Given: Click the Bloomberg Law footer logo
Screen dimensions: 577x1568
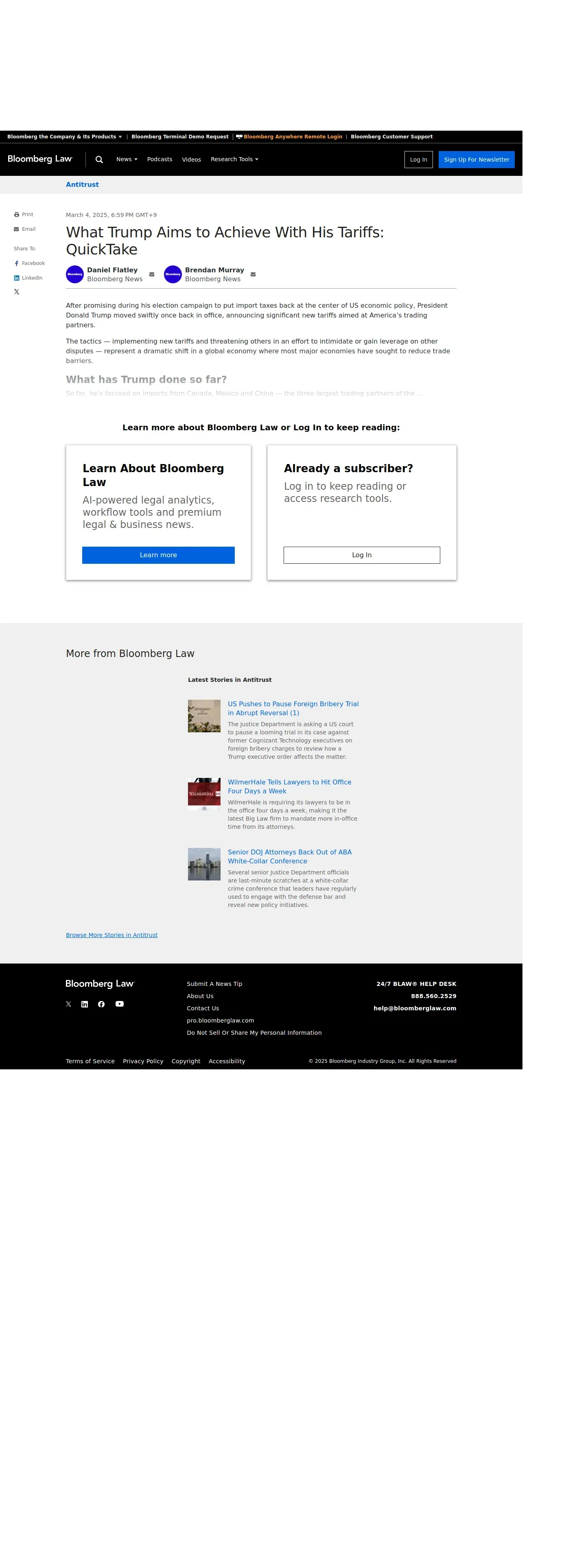Looking at the screenshot, I should tap(100, 983).
